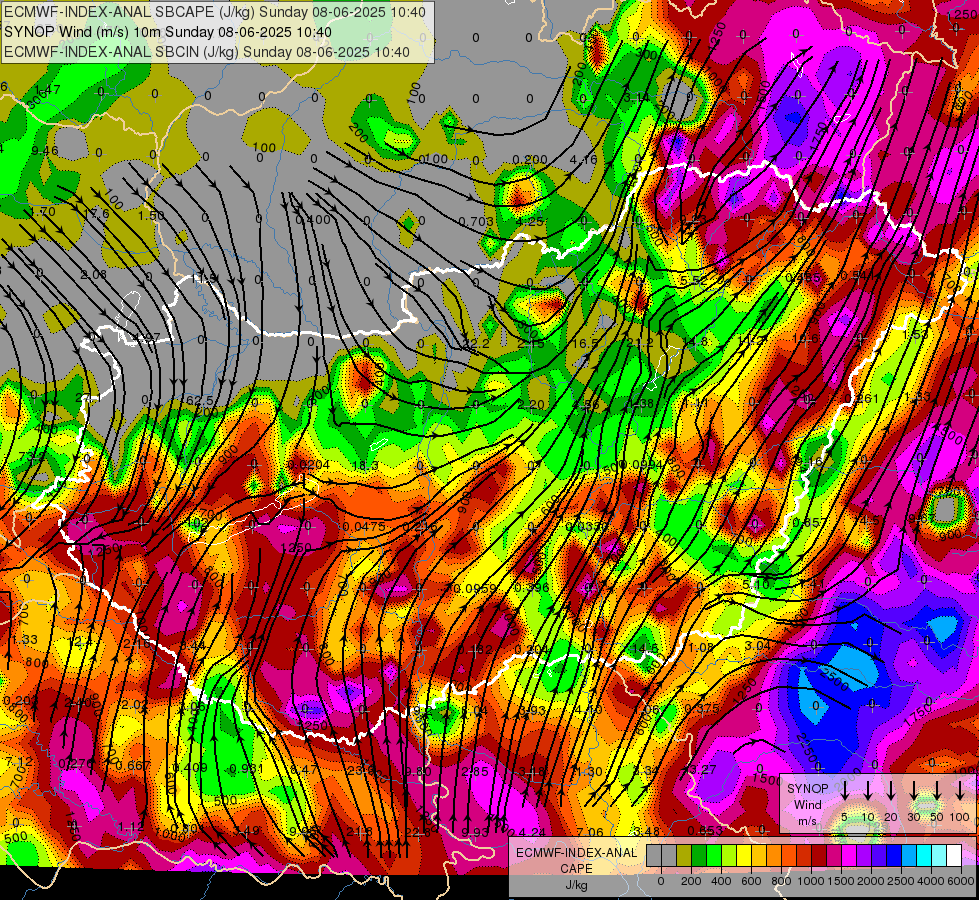Click the 7.06 value on the map

590,832
